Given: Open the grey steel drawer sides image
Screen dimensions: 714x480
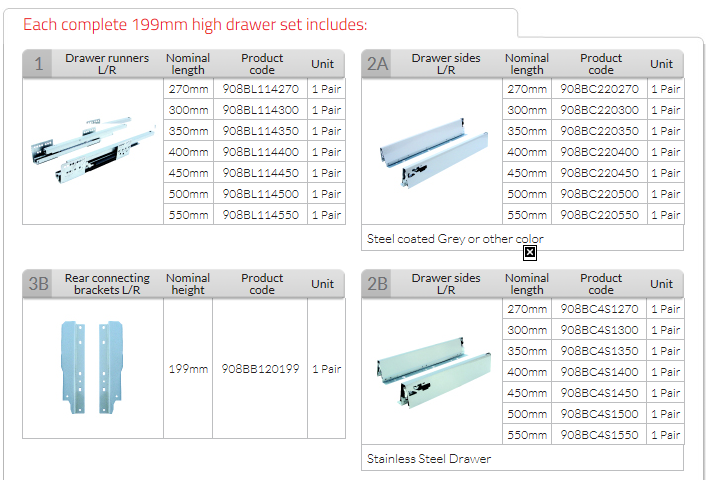Looking at the screenshot, I should (x=432, y=152).
